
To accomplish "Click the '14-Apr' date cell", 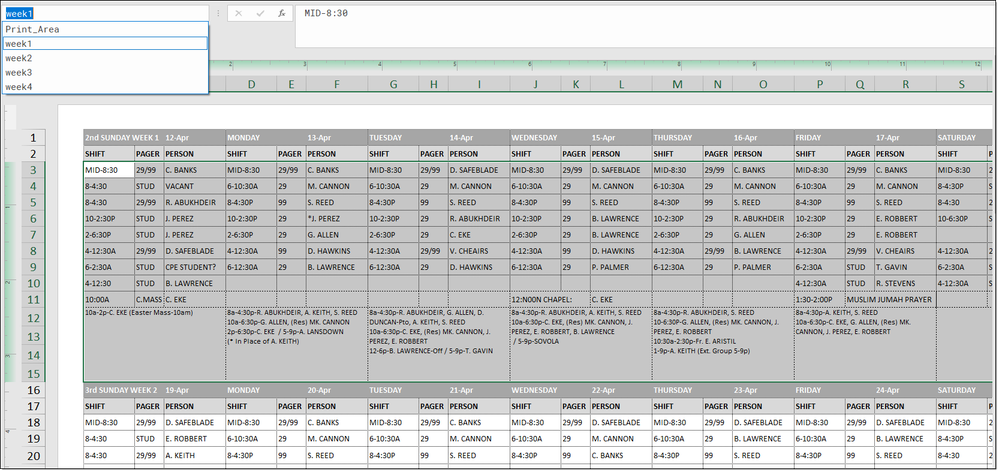I will [478, 138].
